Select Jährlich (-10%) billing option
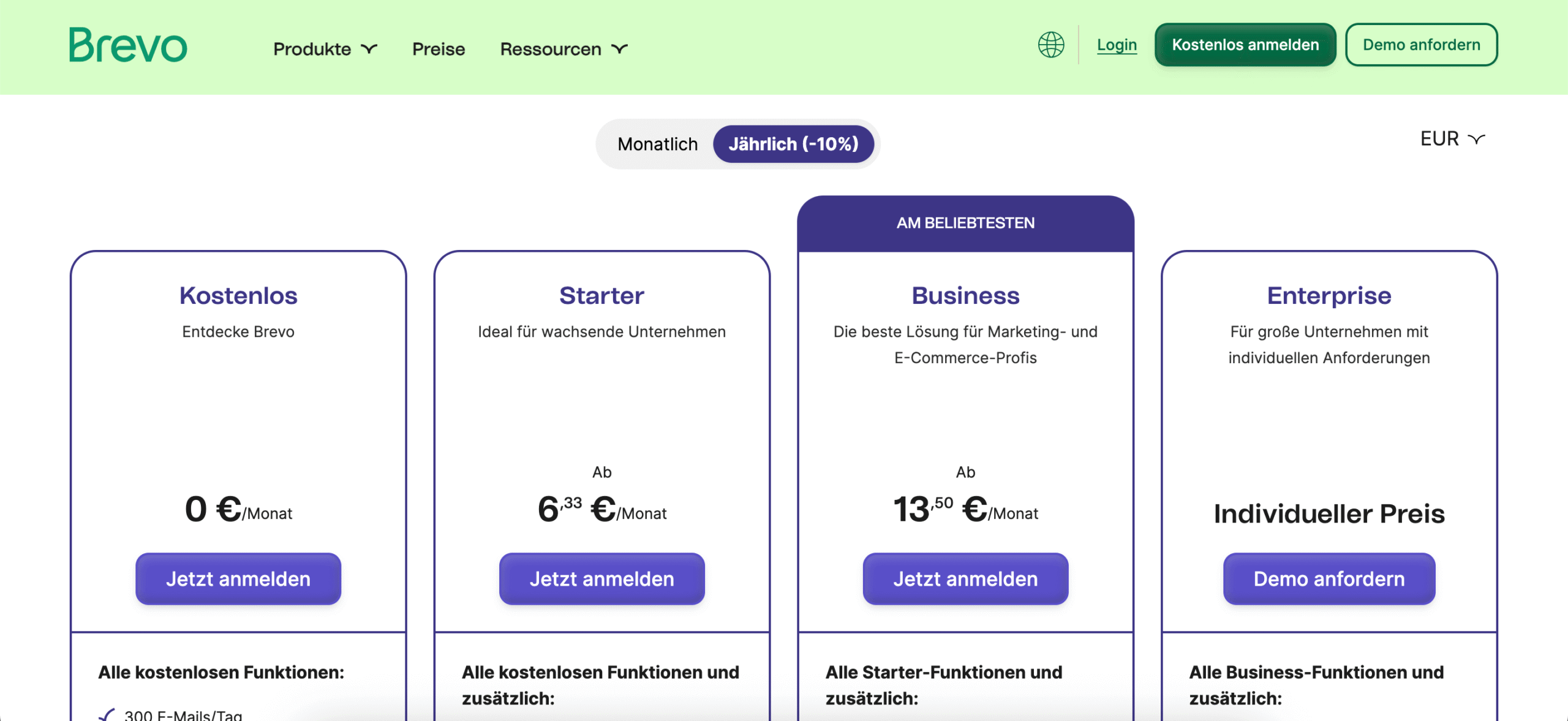This screenshot has width=1568, height=721. [793, 144]
